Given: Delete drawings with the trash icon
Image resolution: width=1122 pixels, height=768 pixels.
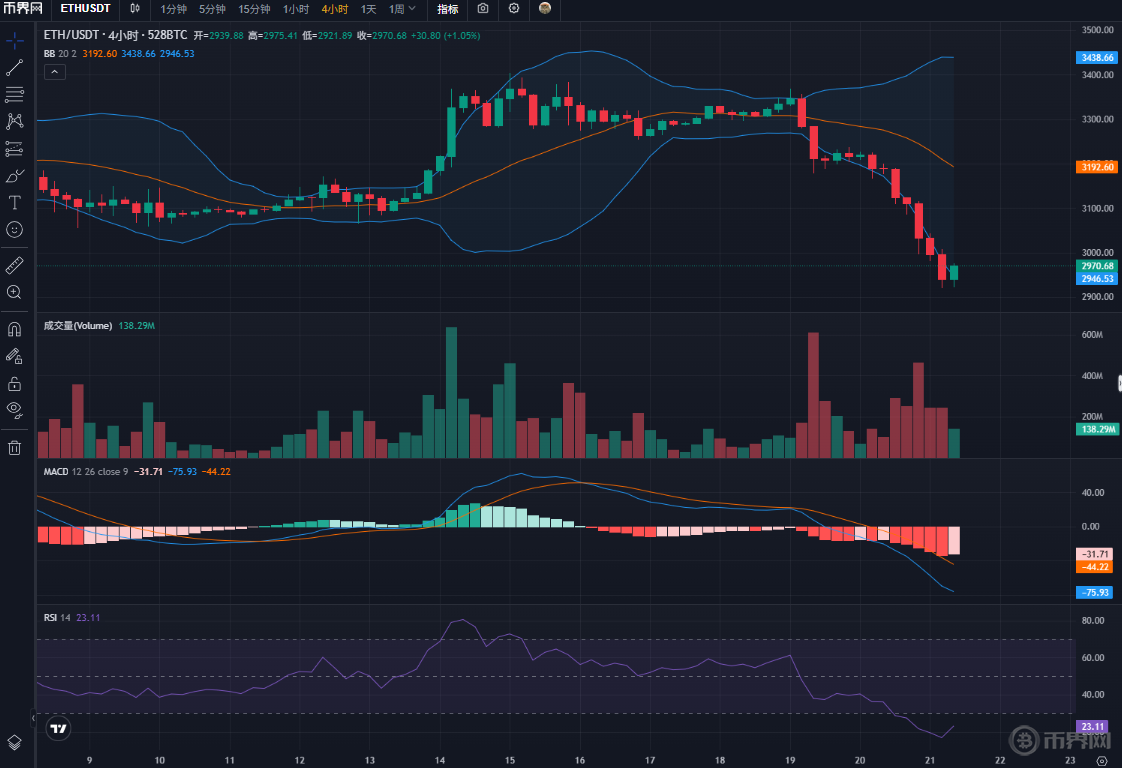Looking at the screenshot, I should [14, 447].
